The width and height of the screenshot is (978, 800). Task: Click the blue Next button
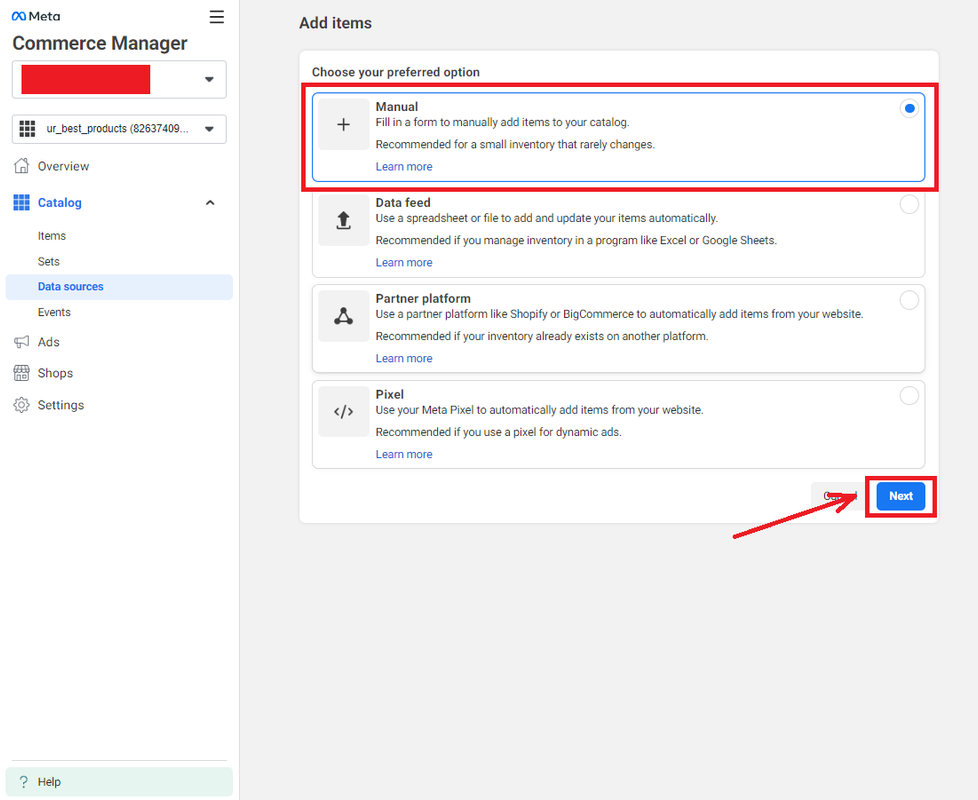tap(901, 496)
